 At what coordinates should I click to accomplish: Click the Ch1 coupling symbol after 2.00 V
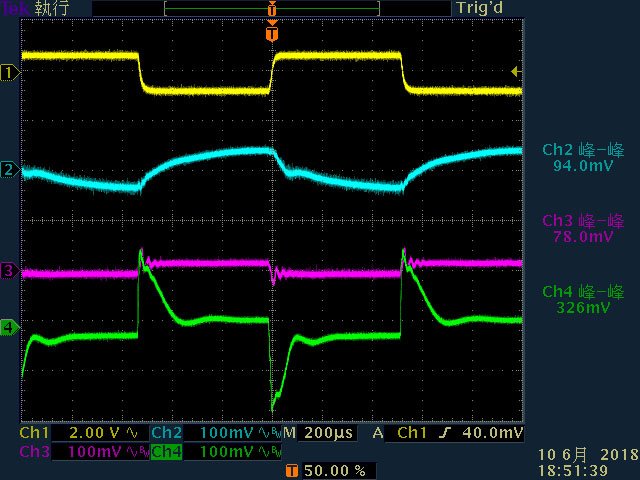point(132,433)
